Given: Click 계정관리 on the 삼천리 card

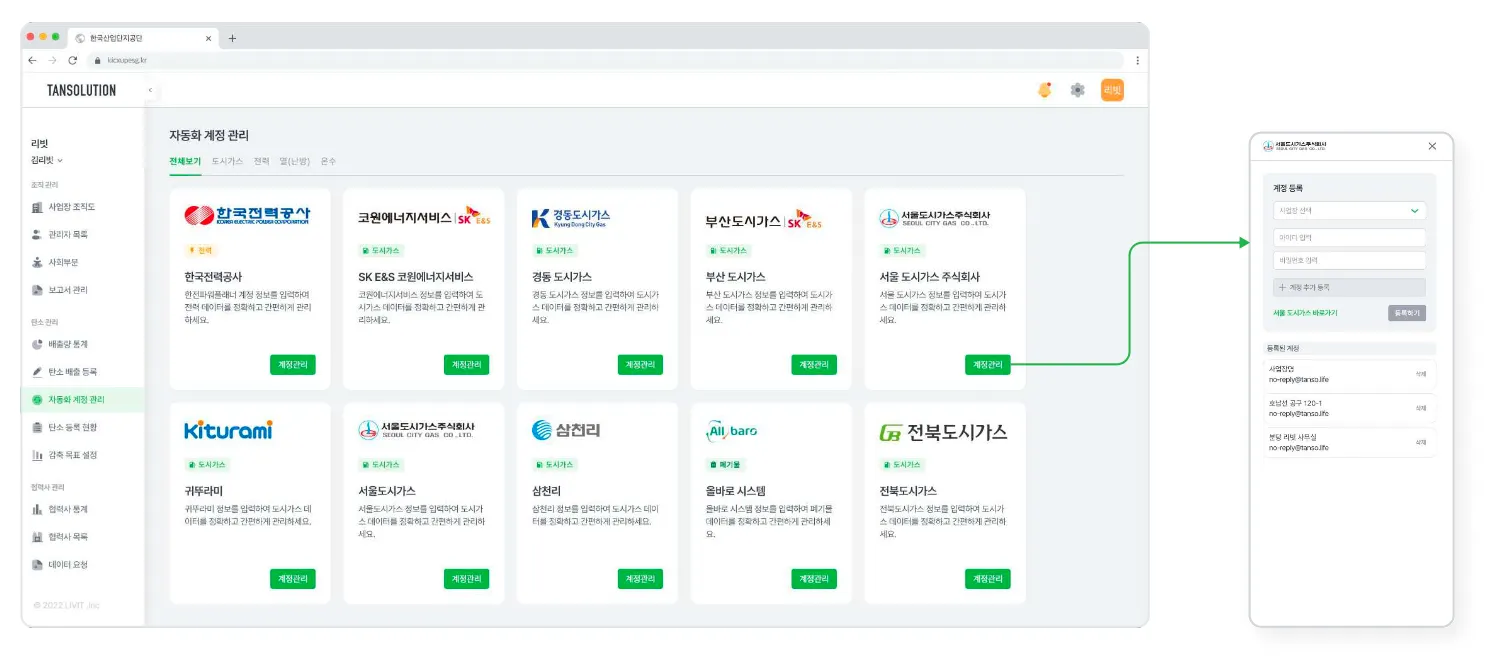Looking at the screenshot, I should click(640, 579).
